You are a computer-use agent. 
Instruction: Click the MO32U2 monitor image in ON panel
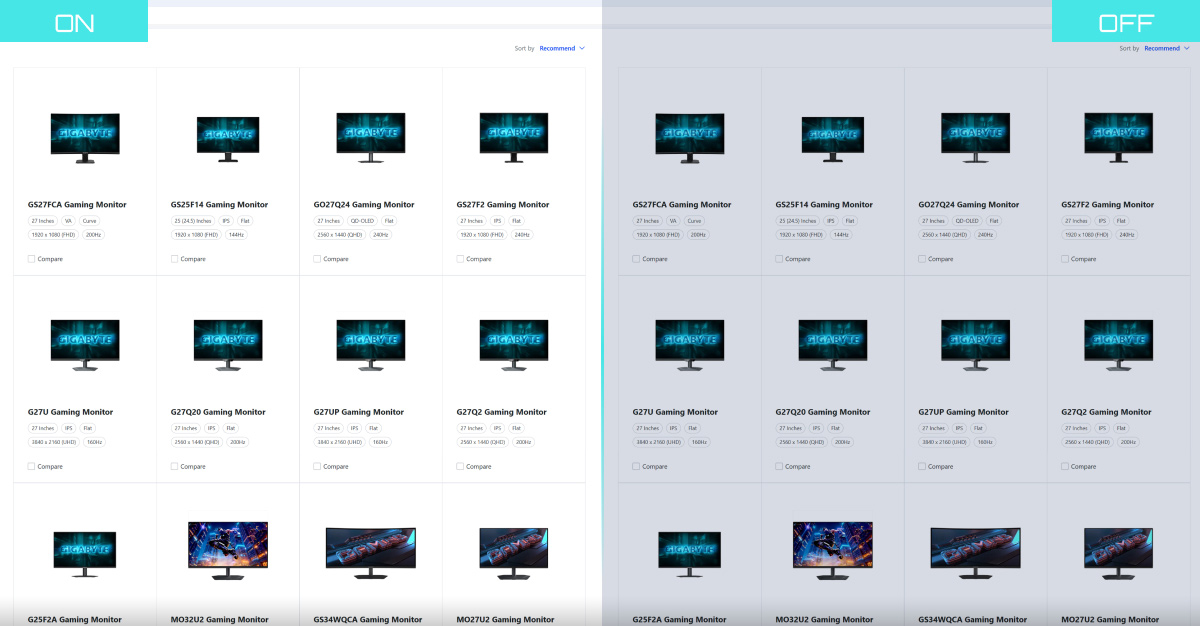(228, 548)
